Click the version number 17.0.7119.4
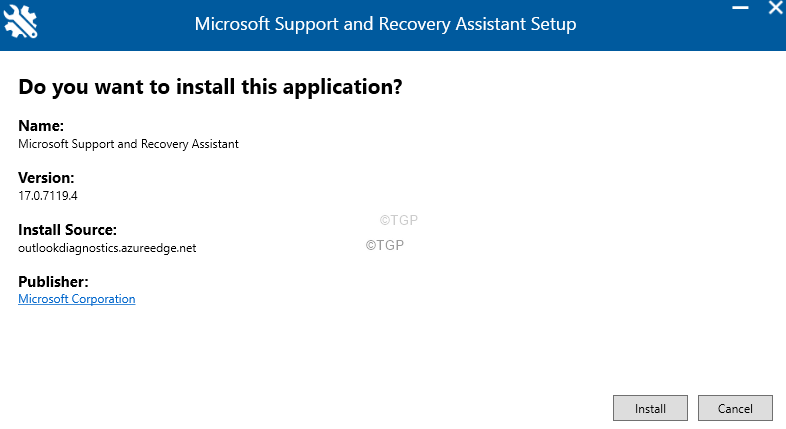Screen dimensions: 786x429 pos(48,195)
